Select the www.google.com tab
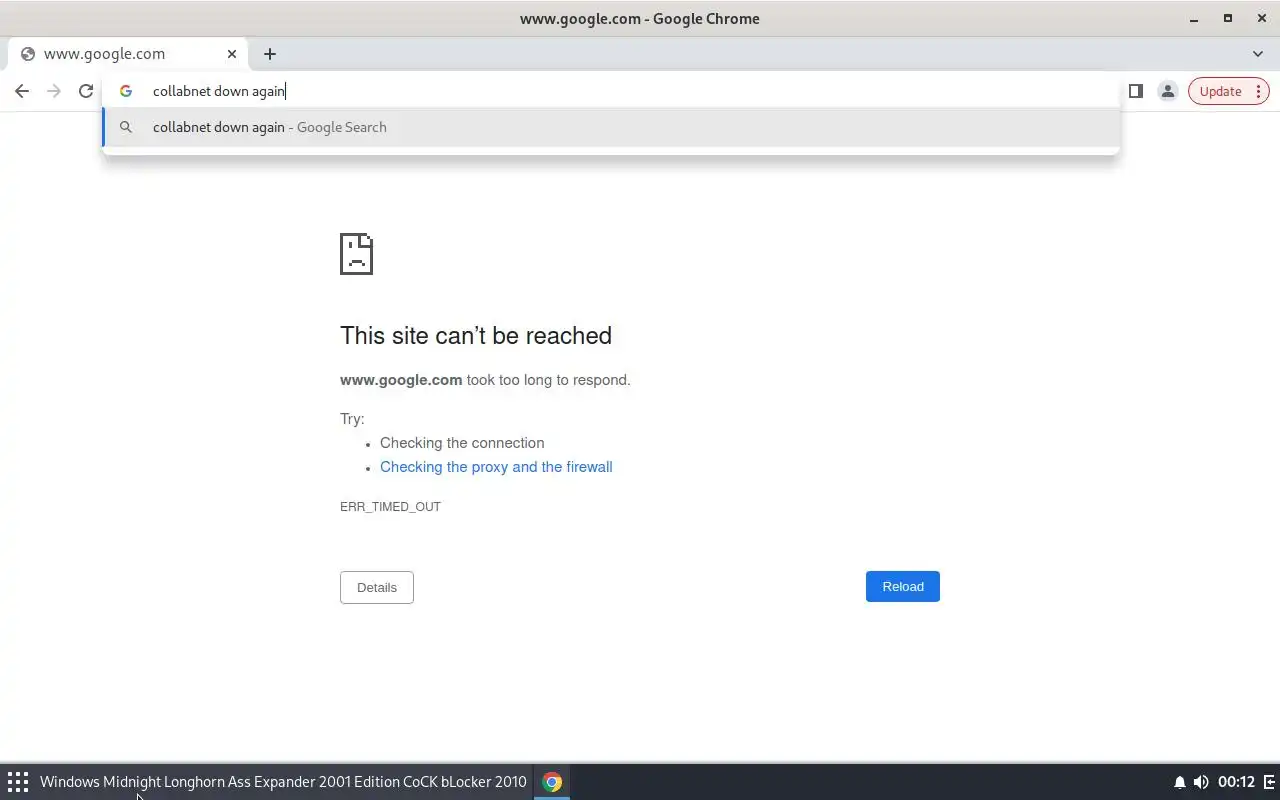Image resolution: width=1280 pixels, height=800 pixels. (x=127, y=54)
